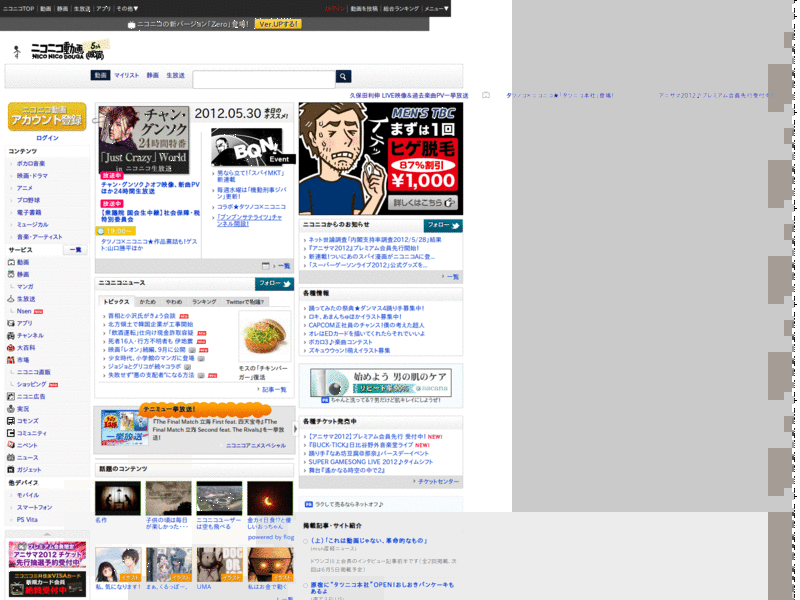Open 大百科 service icon in sidebar
The height and width of the screenshot is (600, 800).
click(11, 348)
